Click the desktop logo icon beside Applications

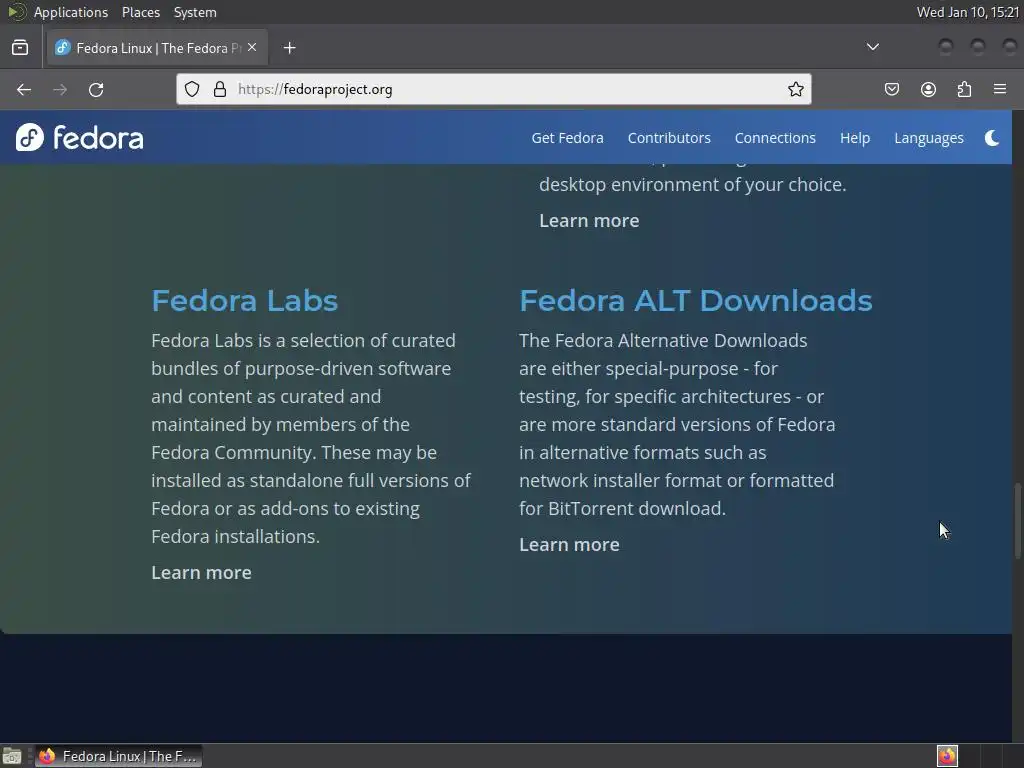[x=16, y=12]
